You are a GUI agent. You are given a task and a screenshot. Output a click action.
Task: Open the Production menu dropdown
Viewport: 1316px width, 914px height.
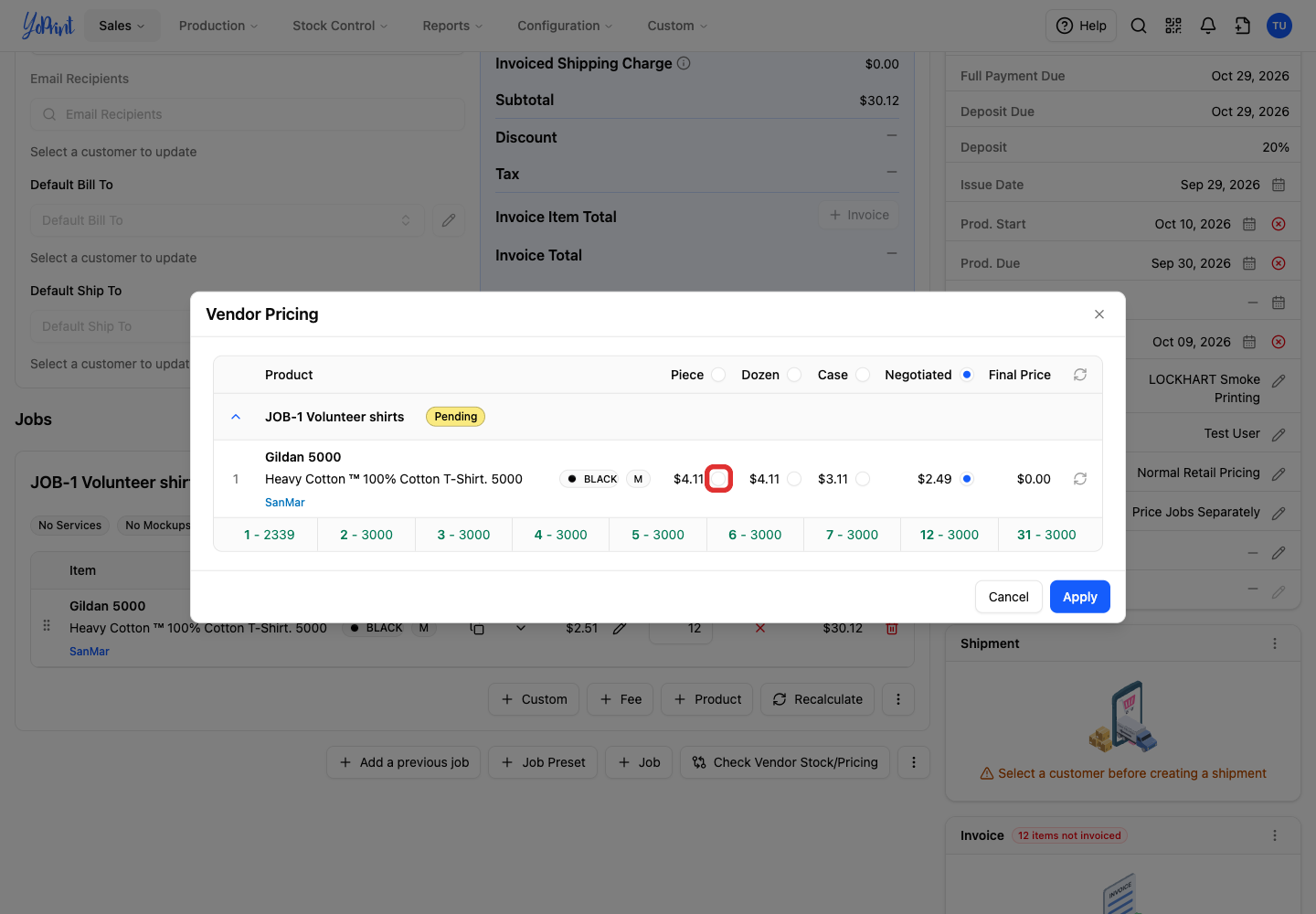click(218, 26)
